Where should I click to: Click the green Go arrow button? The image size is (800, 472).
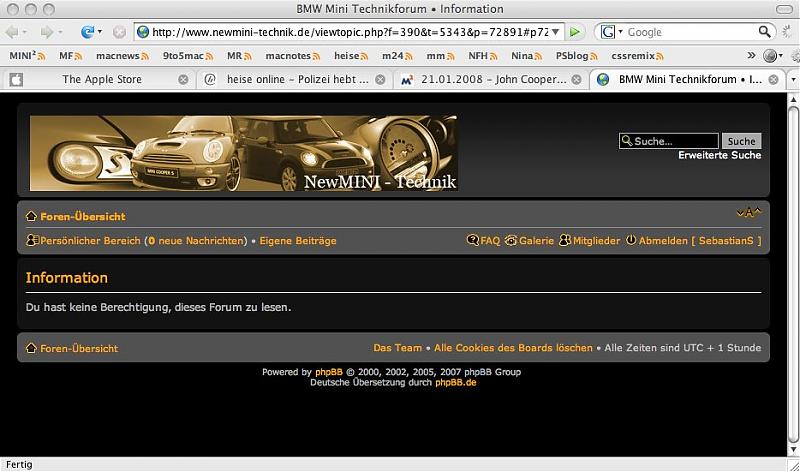pyautogui.click(x=575, y=32)
